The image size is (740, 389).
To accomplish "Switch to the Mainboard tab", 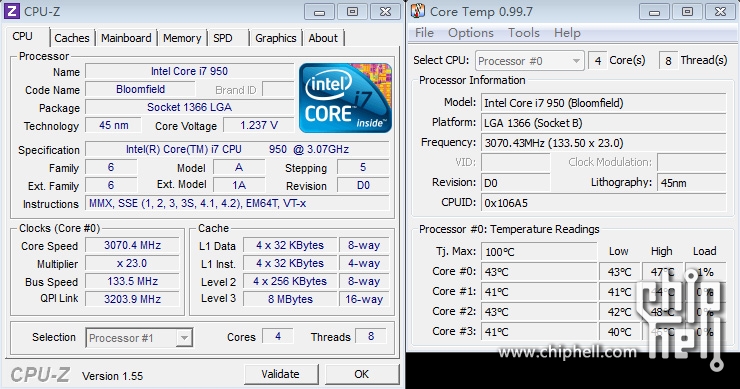I will pos(126,38).
